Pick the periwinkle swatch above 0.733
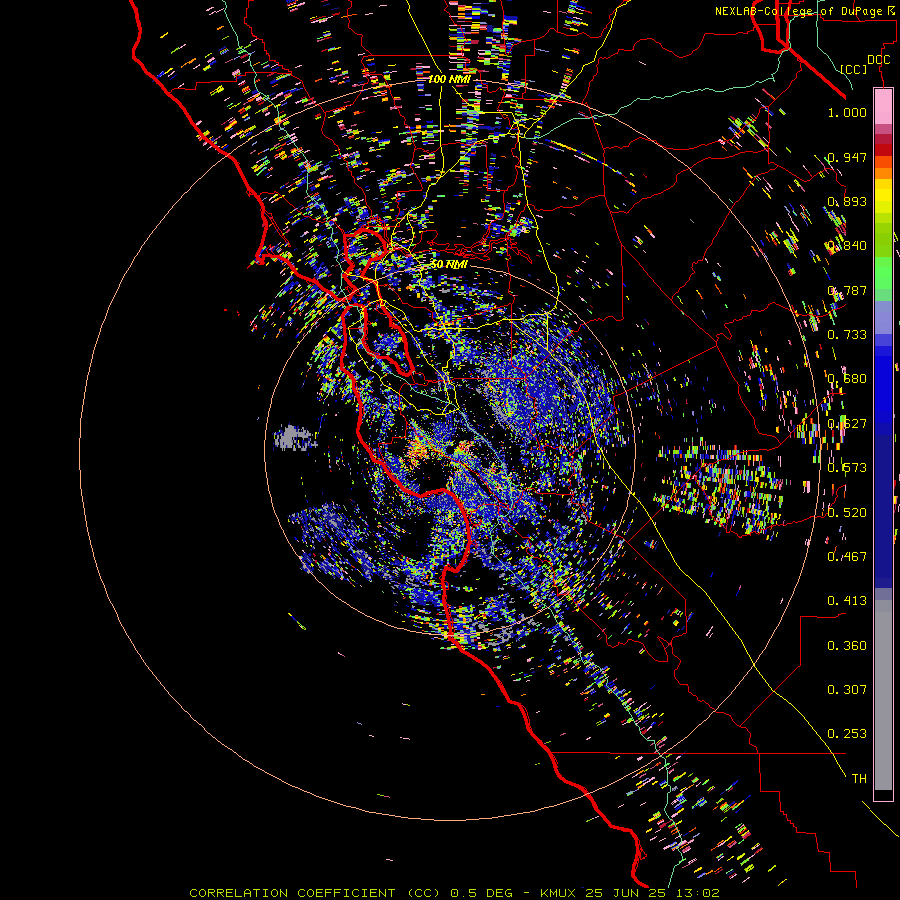The image size is (900, 900). click(x=883, y=317)
